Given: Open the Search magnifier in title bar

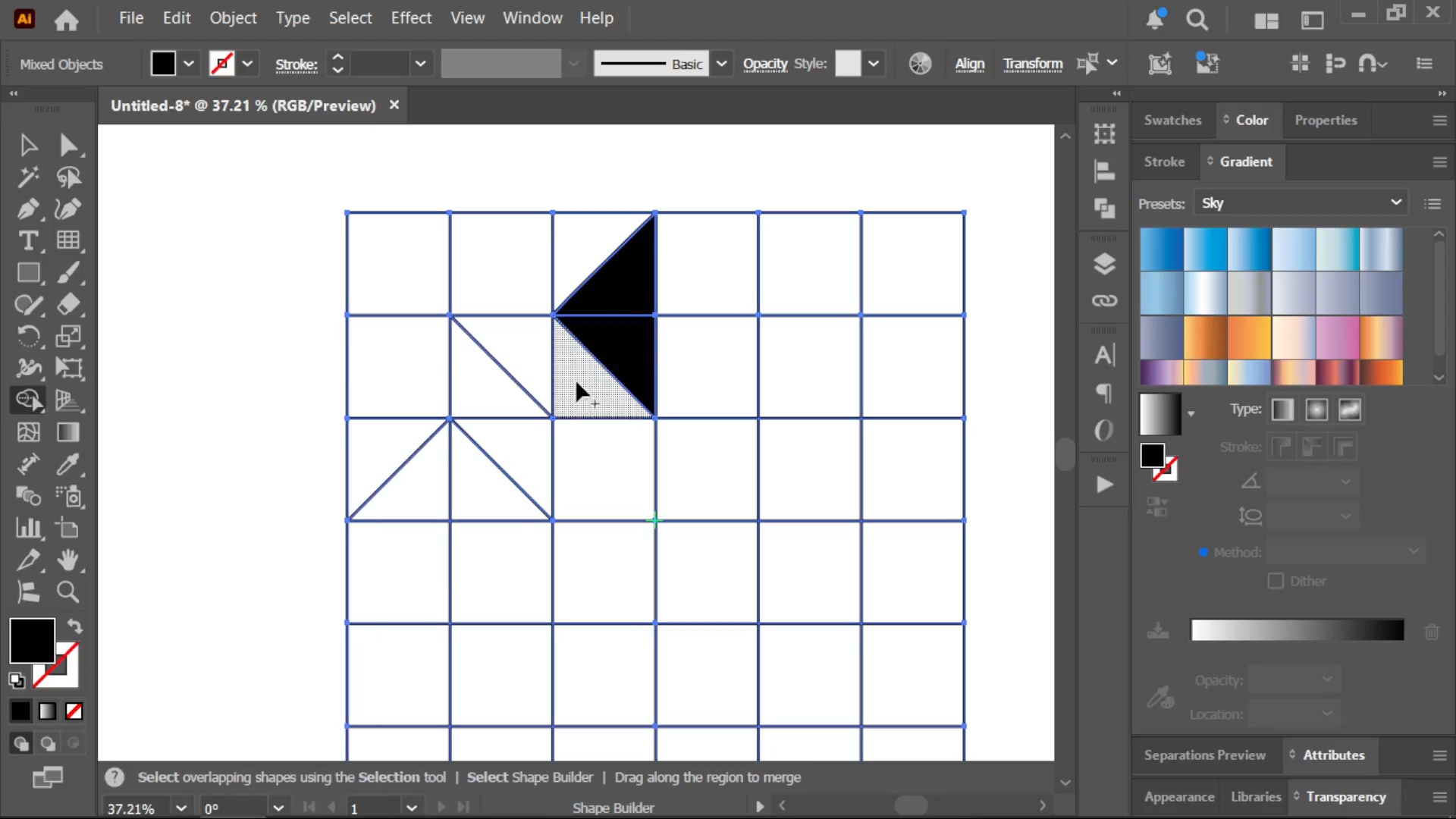Looking at the screenshot, I should (1197, 20).
